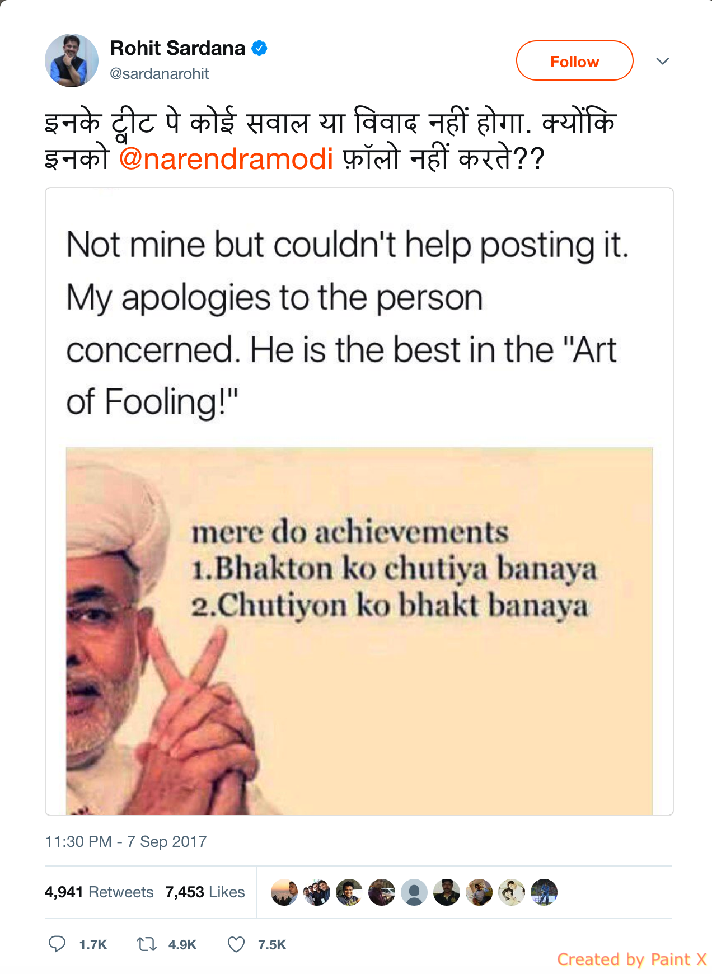The height and width of the screenshot is (974, 712).
Task: Open the @narendramodi mention link
Action: pos(226,158)
